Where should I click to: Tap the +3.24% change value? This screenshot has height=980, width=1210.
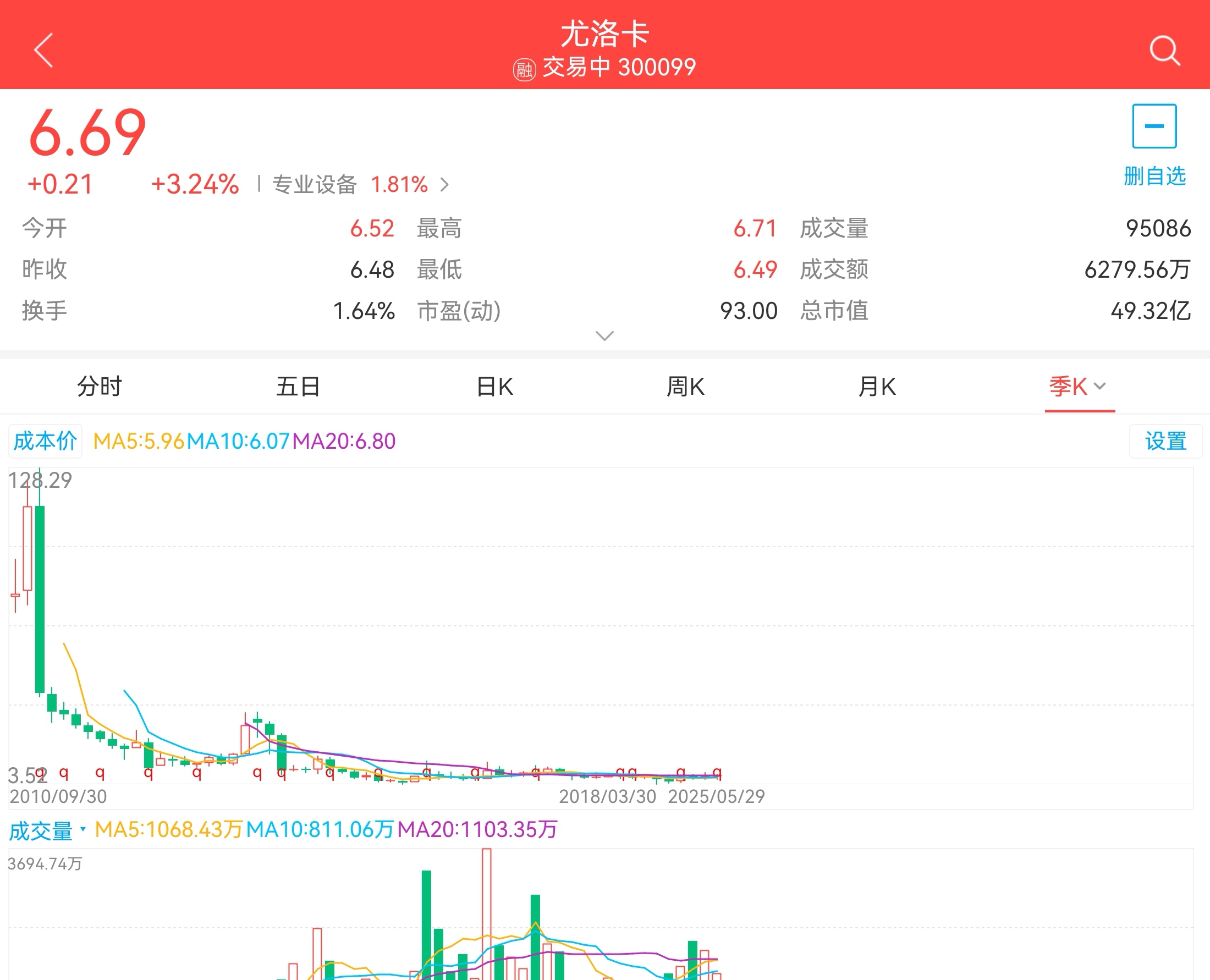[195, 185]
